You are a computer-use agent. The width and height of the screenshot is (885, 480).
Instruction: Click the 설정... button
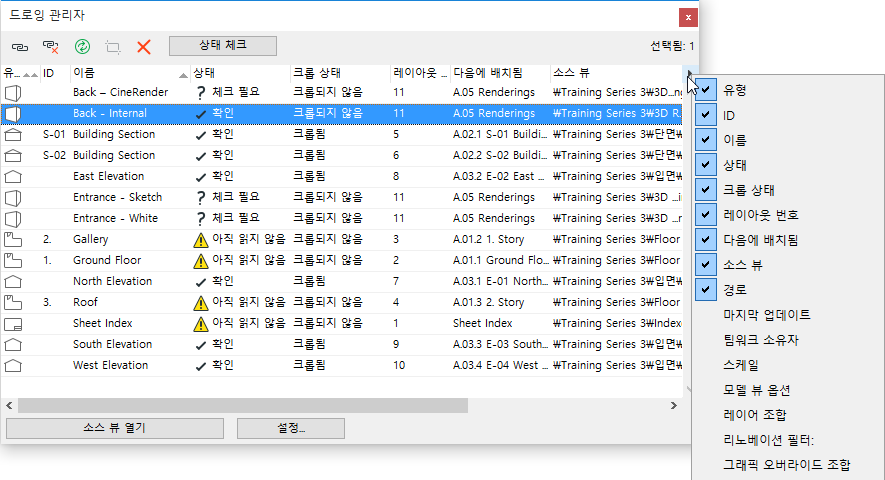pos(291,428)
